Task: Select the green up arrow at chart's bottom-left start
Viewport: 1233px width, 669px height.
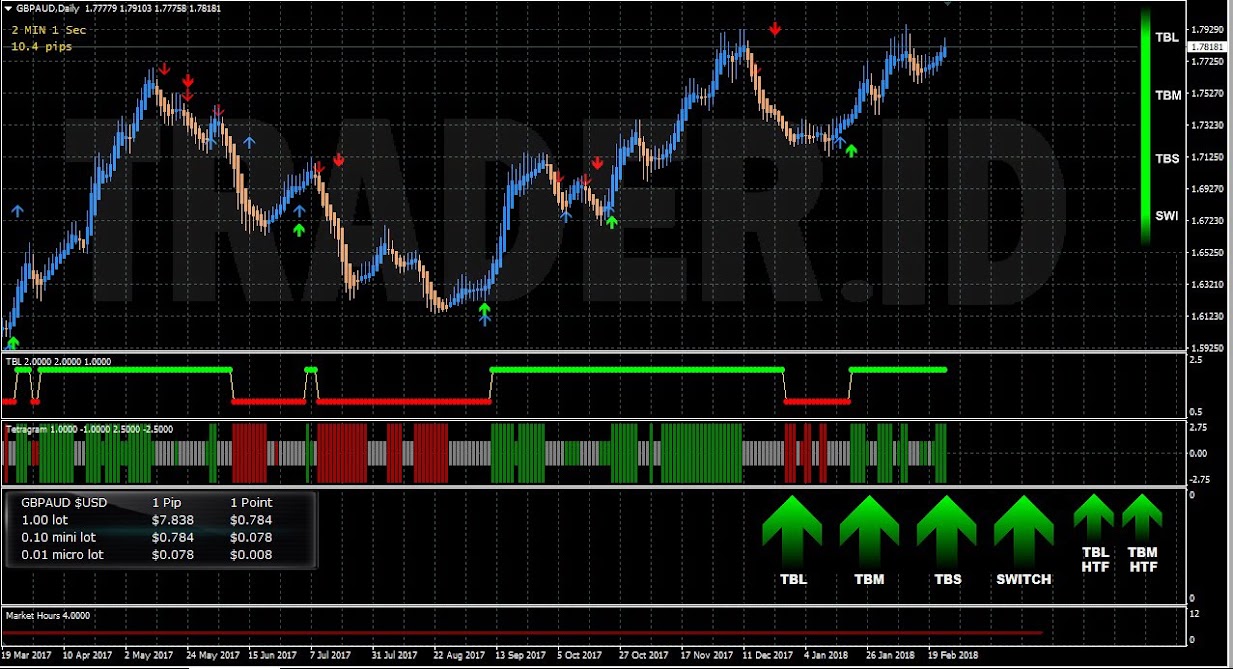Action: click(13, 343)
